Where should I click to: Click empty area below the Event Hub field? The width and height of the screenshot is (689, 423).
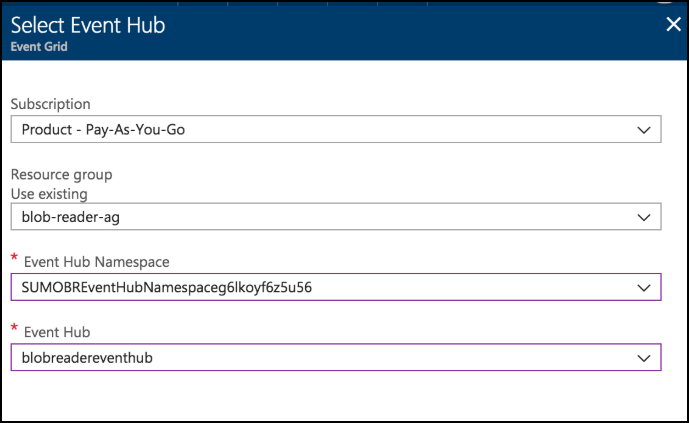340,395
